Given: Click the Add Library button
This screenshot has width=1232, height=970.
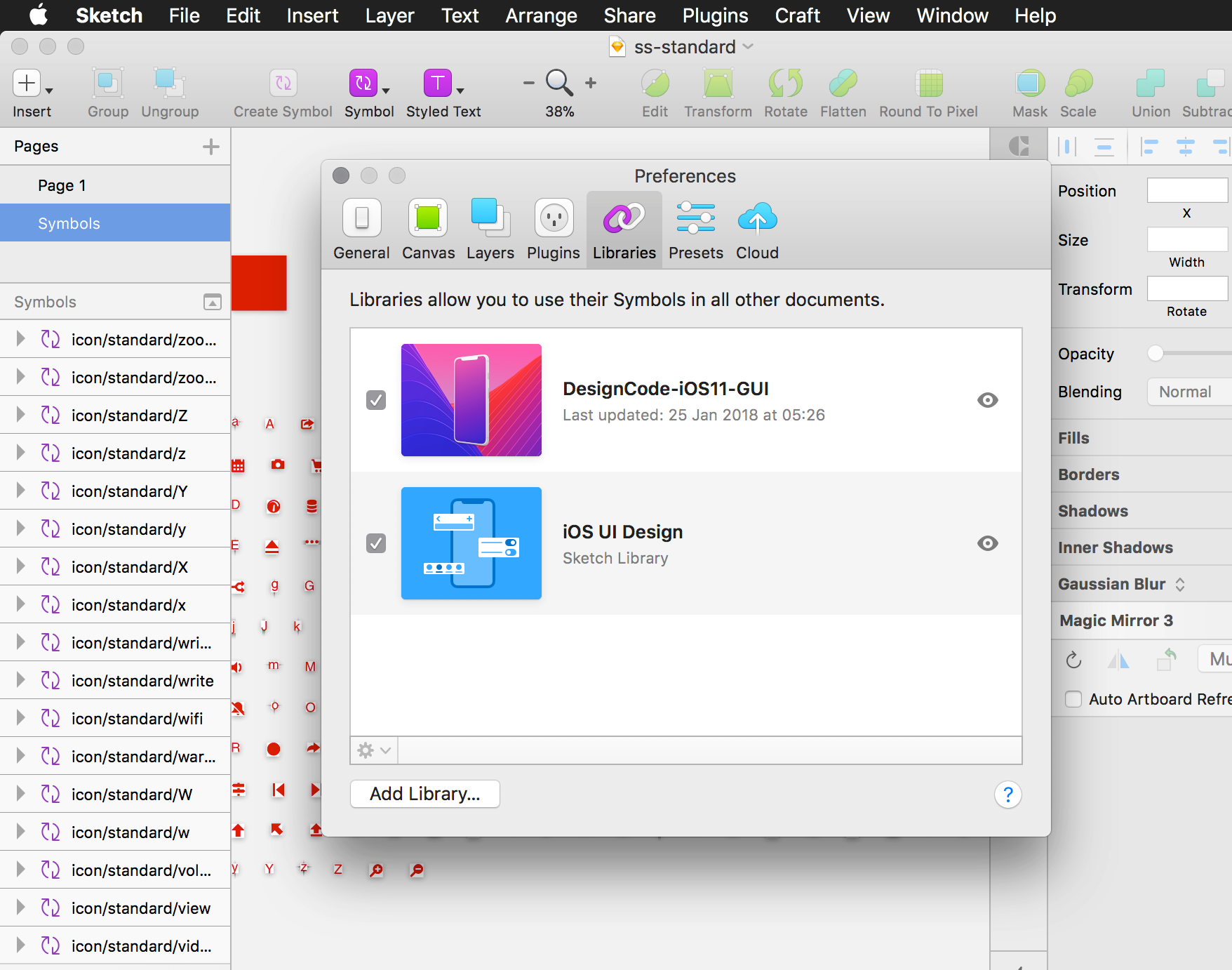Looking at the screenshot, I should (x=424, y=793).
